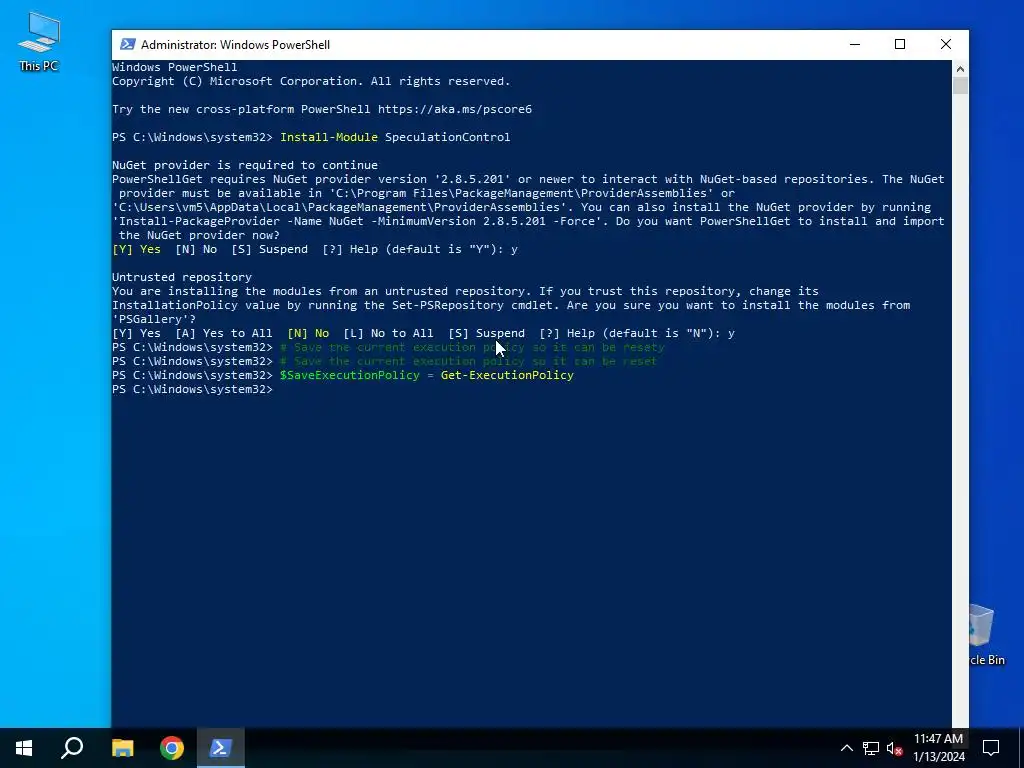
Task: Click the 'Administrator: Windows PowerShell' title text
Action: (236, 45)
